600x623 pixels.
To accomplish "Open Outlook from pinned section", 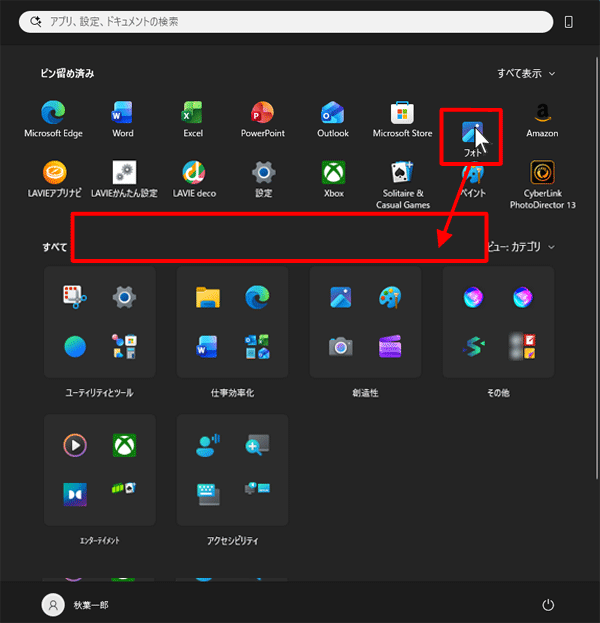I will [x=333, y=119].
